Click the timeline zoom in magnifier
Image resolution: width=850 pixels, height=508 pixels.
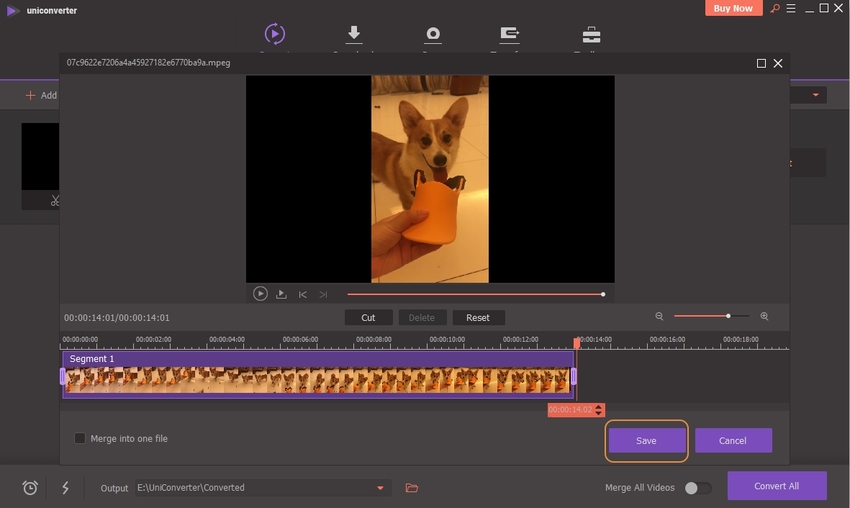(x=764, y=316)
